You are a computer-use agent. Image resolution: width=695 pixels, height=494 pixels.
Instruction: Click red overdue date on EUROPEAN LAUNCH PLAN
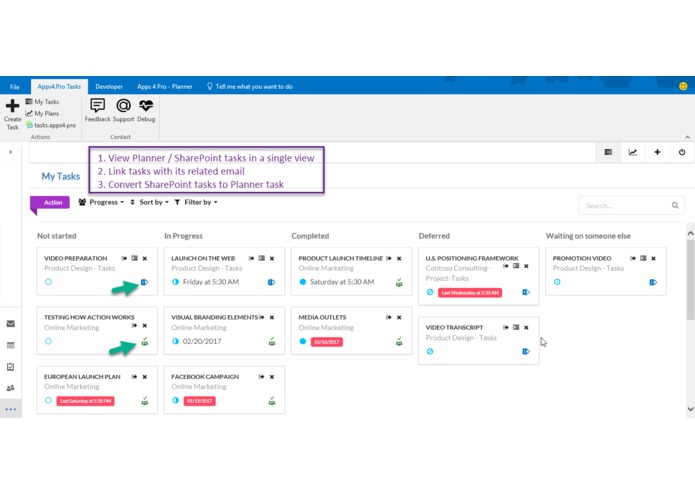click(85, 401)
